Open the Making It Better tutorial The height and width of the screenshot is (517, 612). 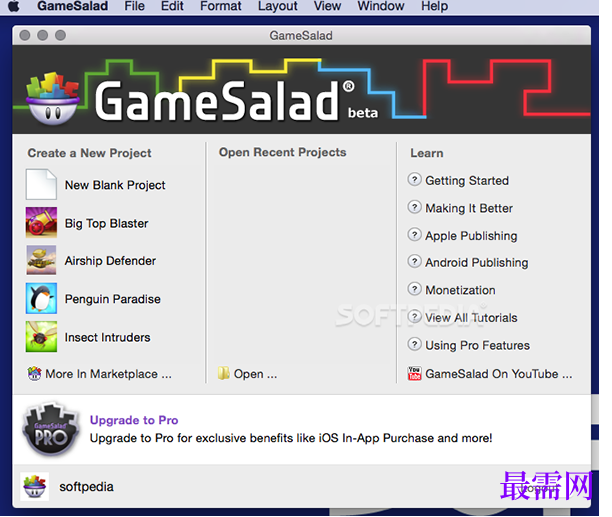pyautogui.click(x=469, y=208)
